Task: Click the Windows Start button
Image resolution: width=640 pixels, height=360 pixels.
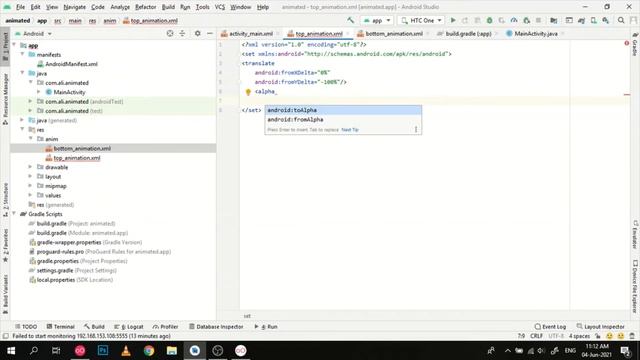Action: (11, 350)
